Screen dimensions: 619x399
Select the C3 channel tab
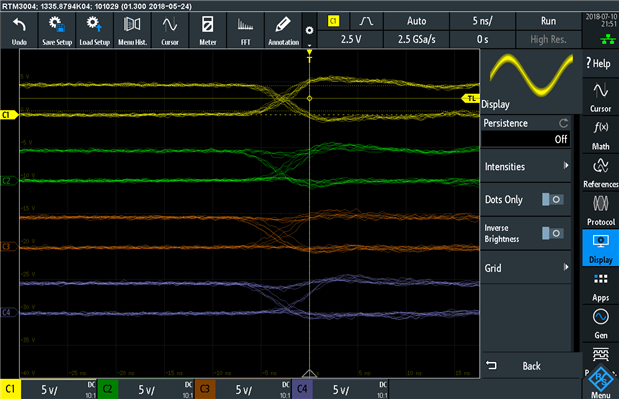205,389
